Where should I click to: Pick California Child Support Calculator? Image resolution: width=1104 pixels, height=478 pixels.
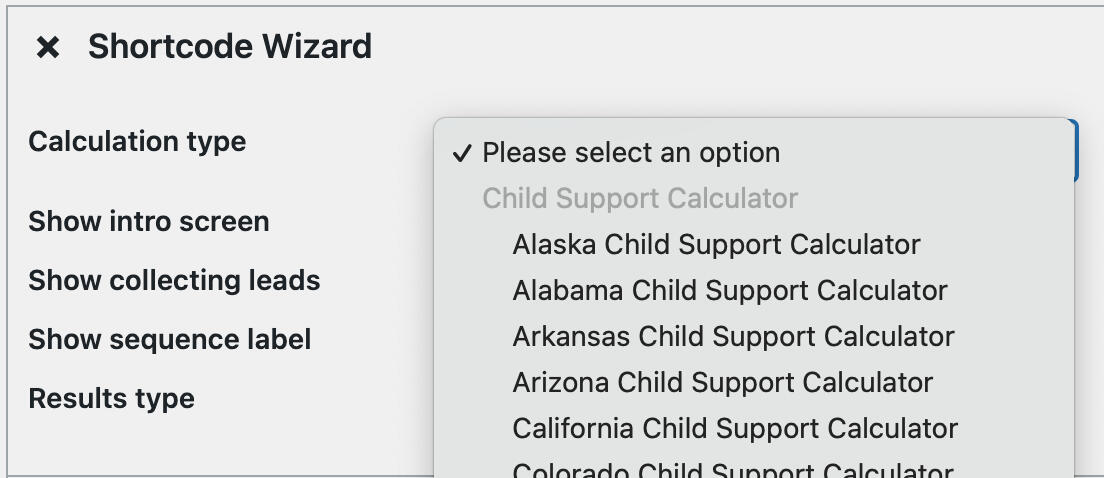(x=735, y=428)
